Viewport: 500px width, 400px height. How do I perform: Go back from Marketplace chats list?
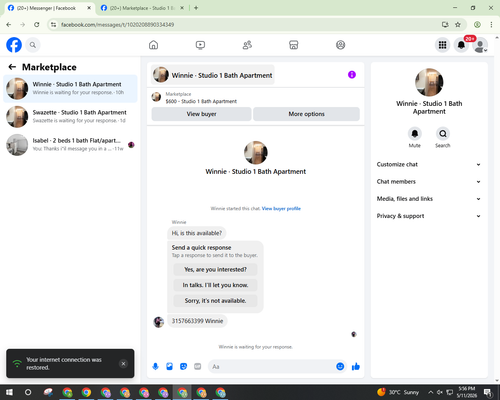(12, 67)
